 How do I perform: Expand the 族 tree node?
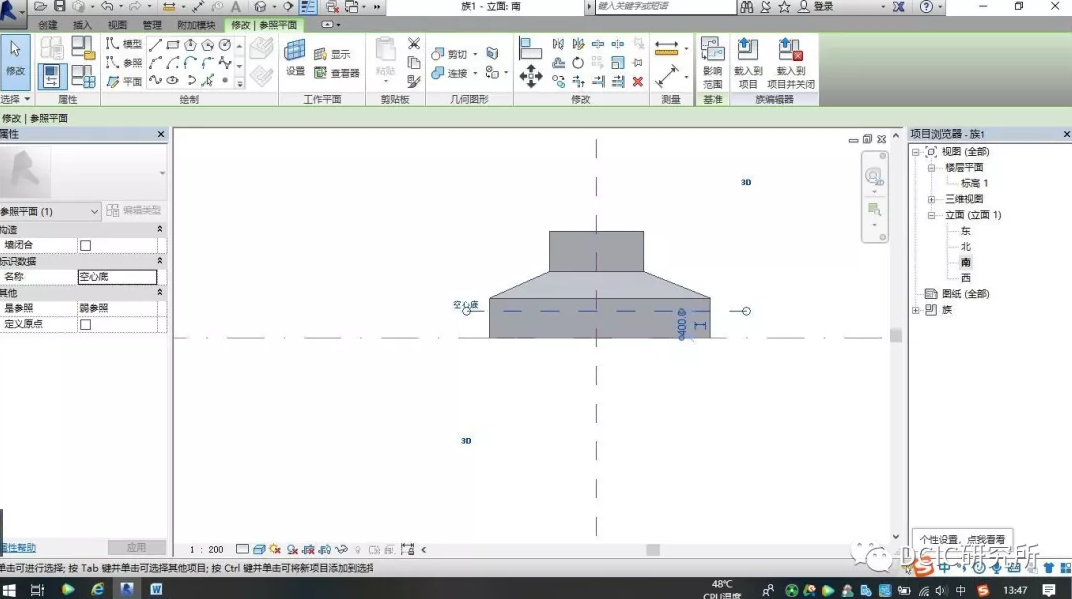[915, 310]
